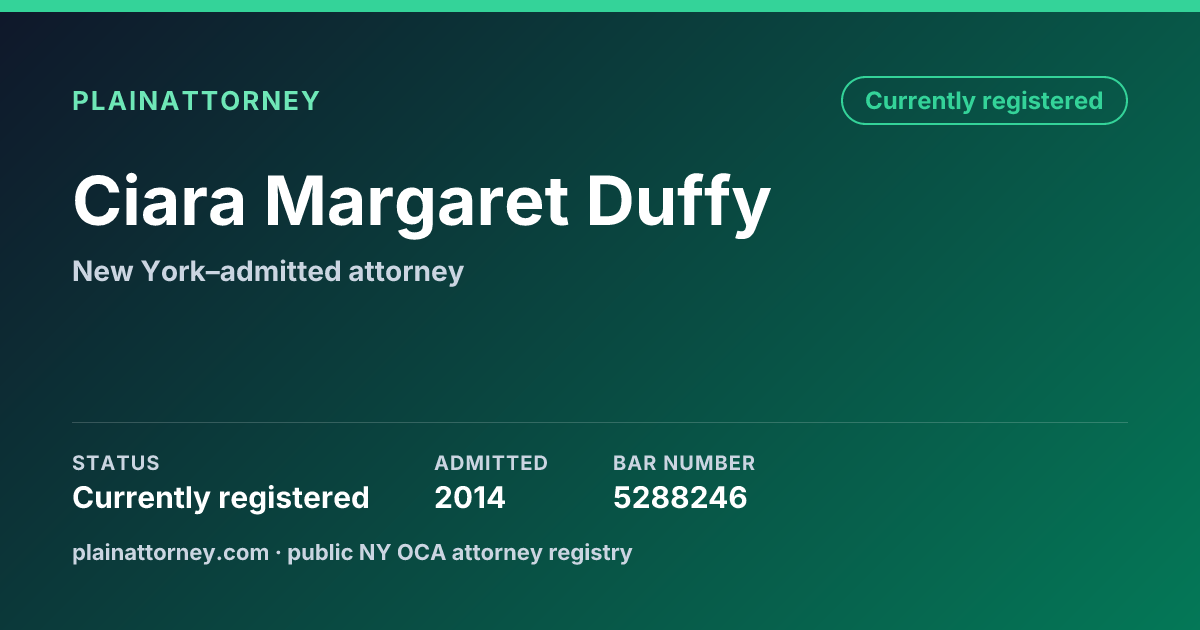This screenshot has height=630, width=1200.
Task: Click the ADMITTED label
Action: pos(491,463)
